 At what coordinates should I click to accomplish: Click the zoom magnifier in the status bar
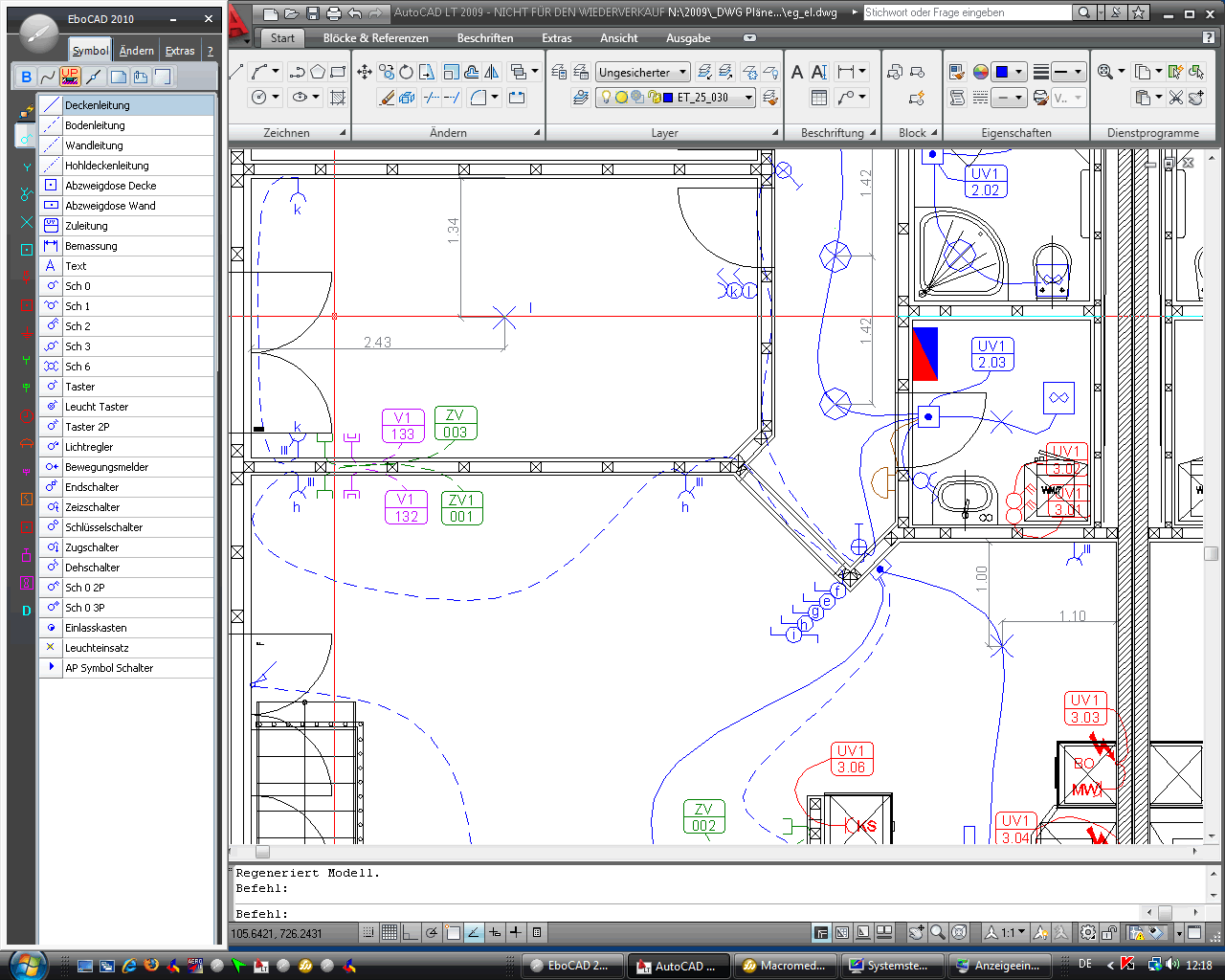coord(938,932)
